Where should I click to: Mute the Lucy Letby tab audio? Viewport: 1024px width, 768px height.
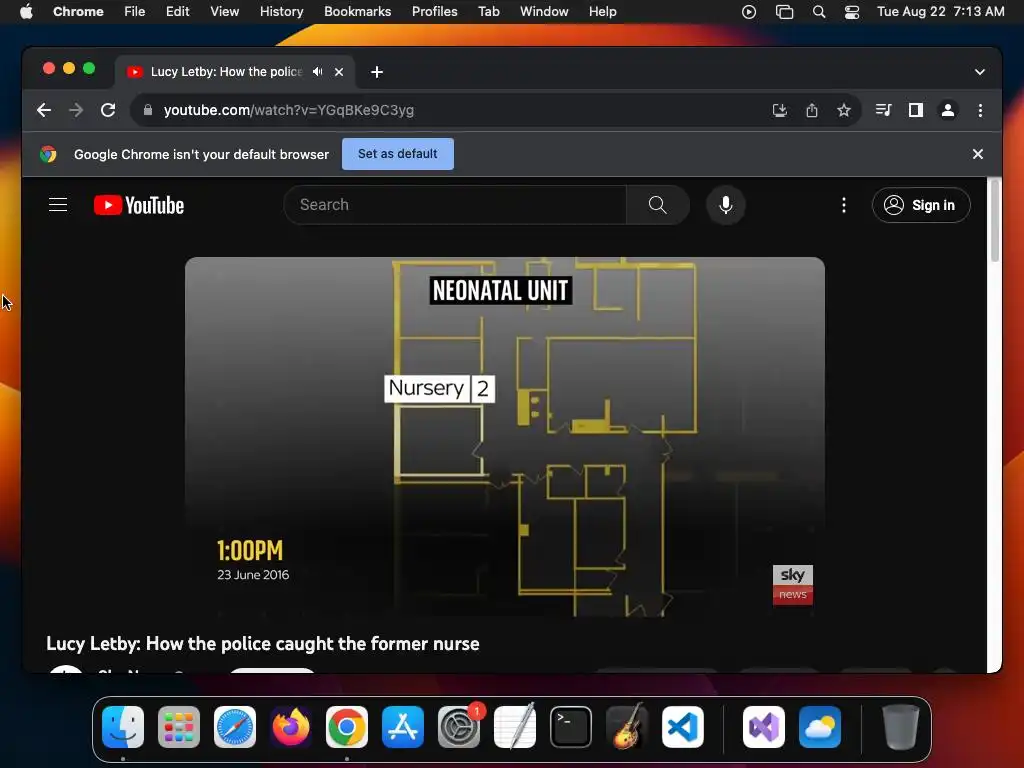click(x=317, y=72)
